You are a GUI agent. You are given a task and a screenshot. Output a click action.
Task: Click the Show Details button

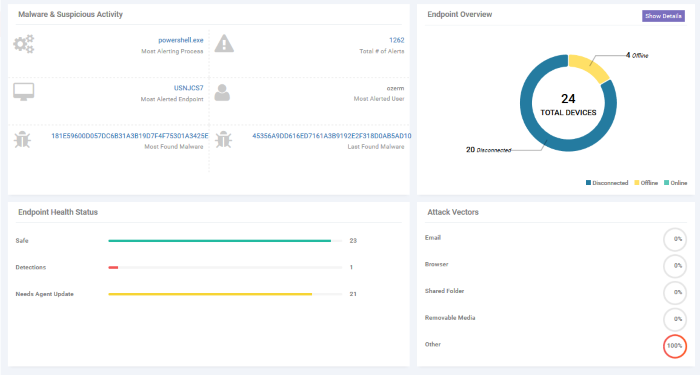[663, 16]
